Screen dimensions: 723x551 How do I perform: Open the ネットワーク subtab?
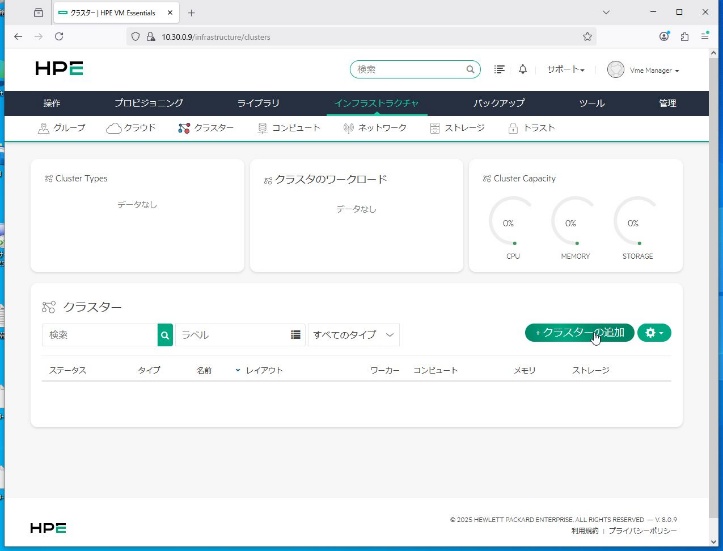[375, 128]
